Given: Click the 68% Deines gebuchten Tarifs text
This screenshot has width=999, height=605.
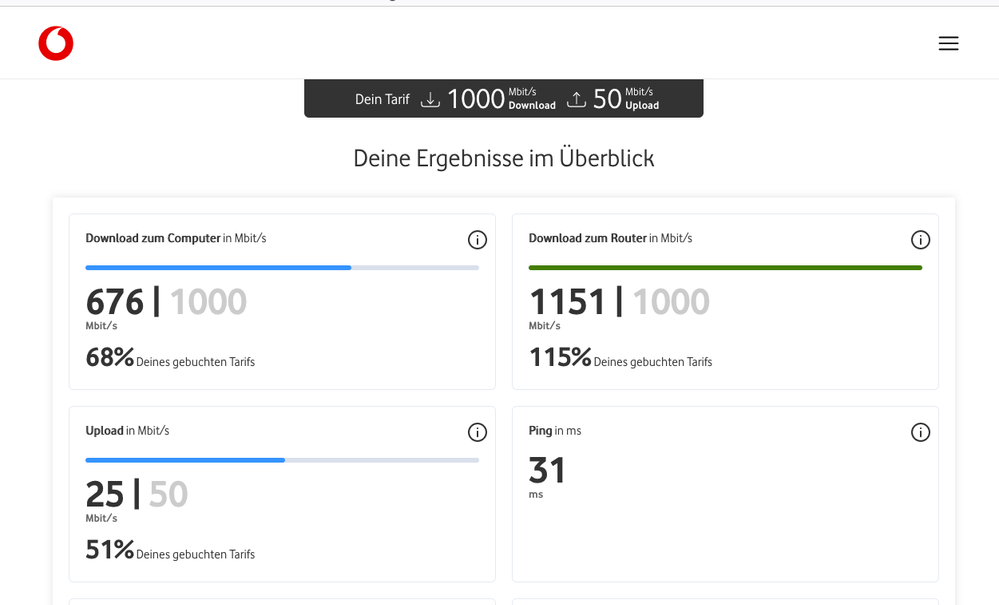Looking at the screenshot, I should point(170,359).
